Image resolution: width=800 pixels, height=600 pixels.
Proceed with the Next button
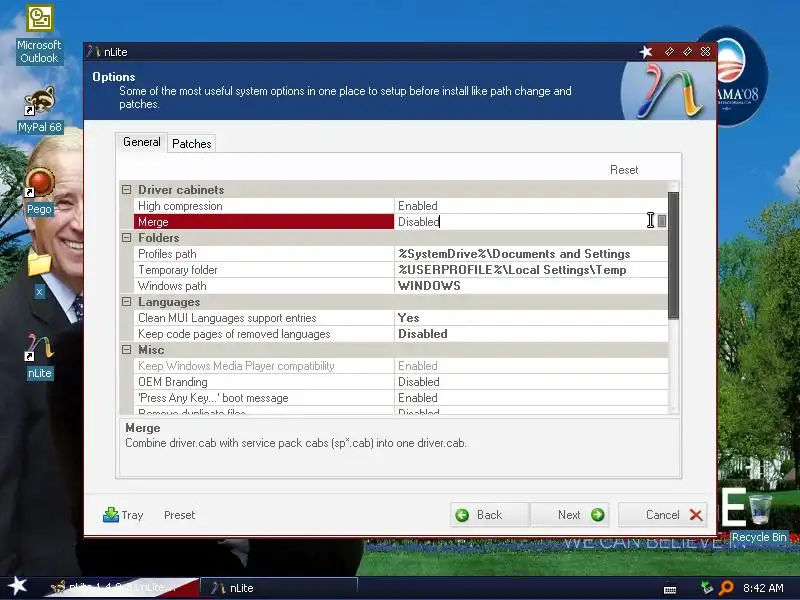[x=569, y=515]
